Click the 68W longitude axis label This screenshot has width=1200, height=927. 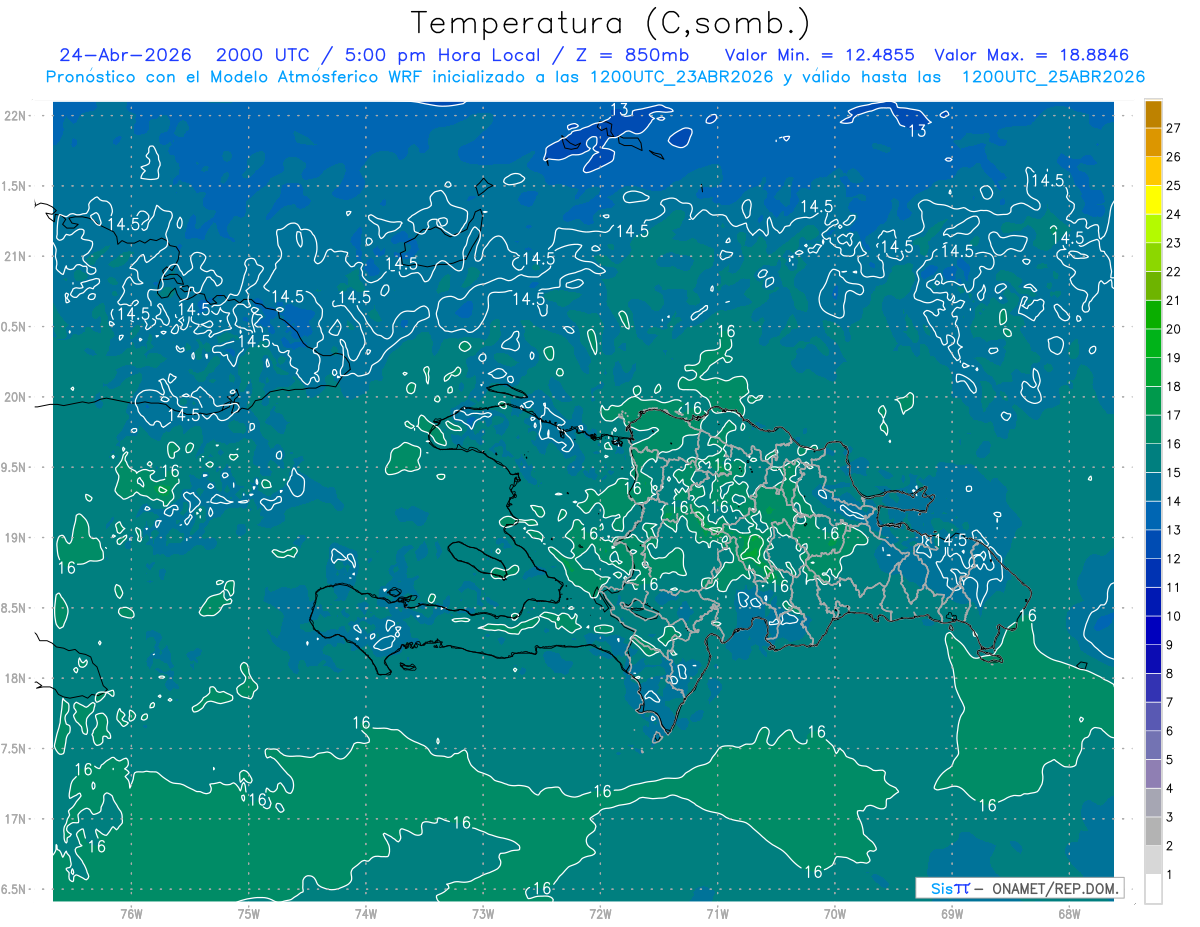[1068, 913]
